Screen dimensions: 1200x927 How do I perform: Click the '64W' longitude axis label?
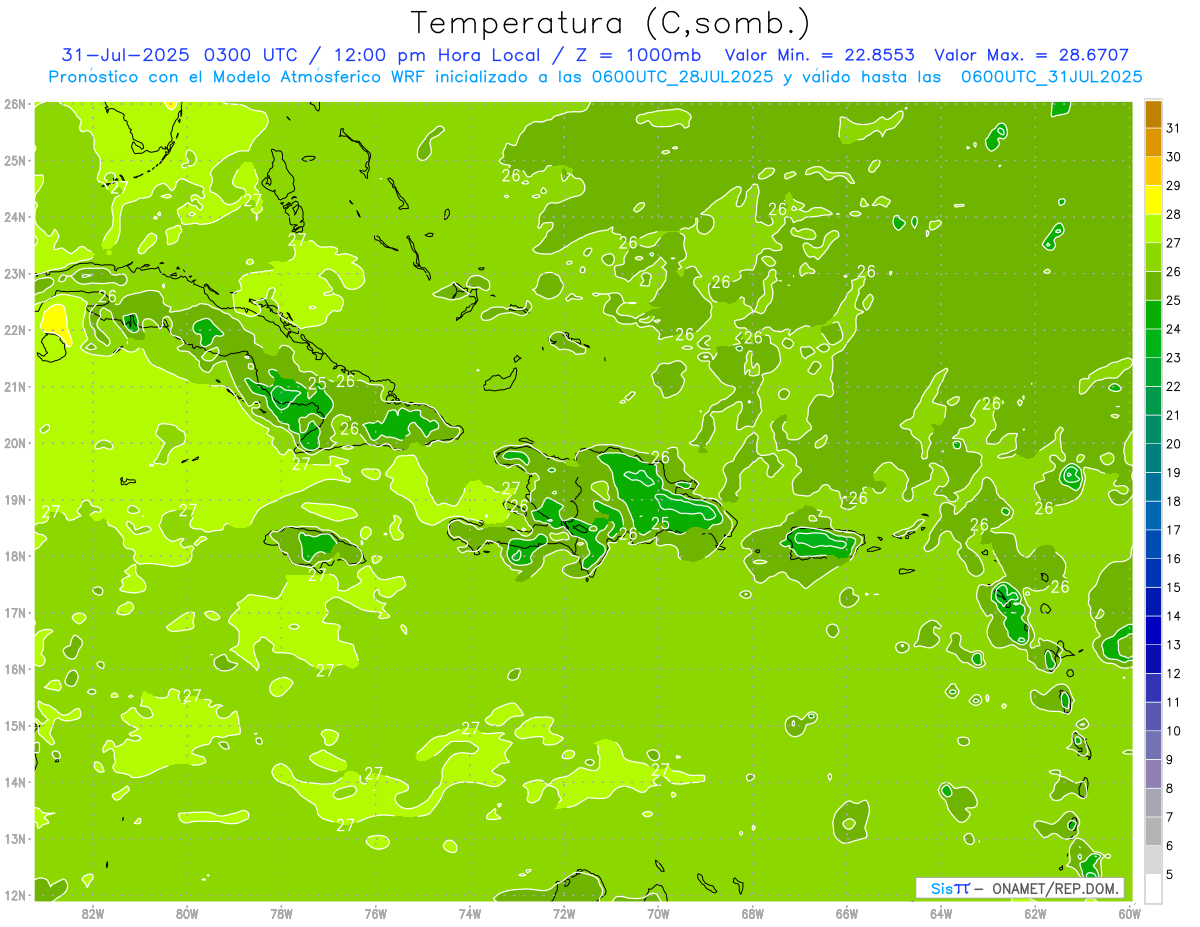[x=941, y=913]
